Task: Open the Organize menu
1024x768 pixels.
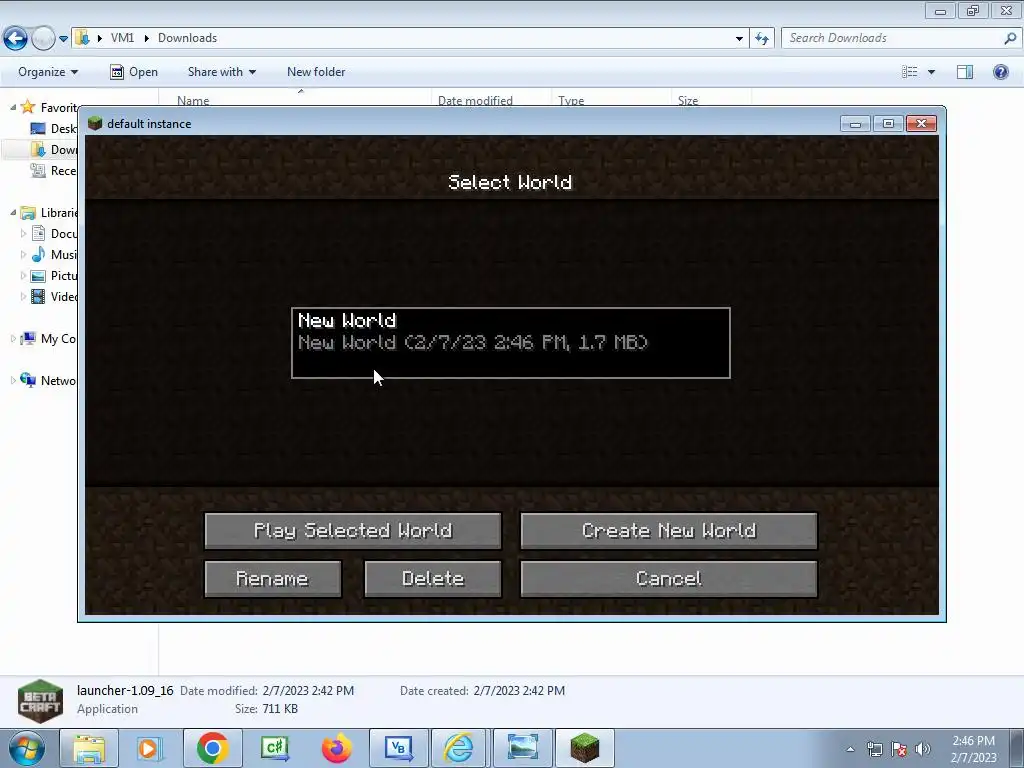Action: pos(48,72)
